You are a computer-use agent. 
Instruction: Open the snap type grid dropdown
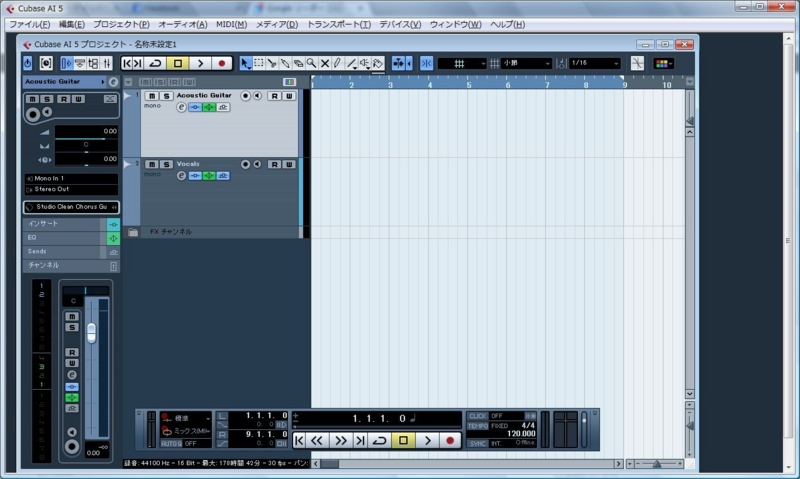pos(462,63)
